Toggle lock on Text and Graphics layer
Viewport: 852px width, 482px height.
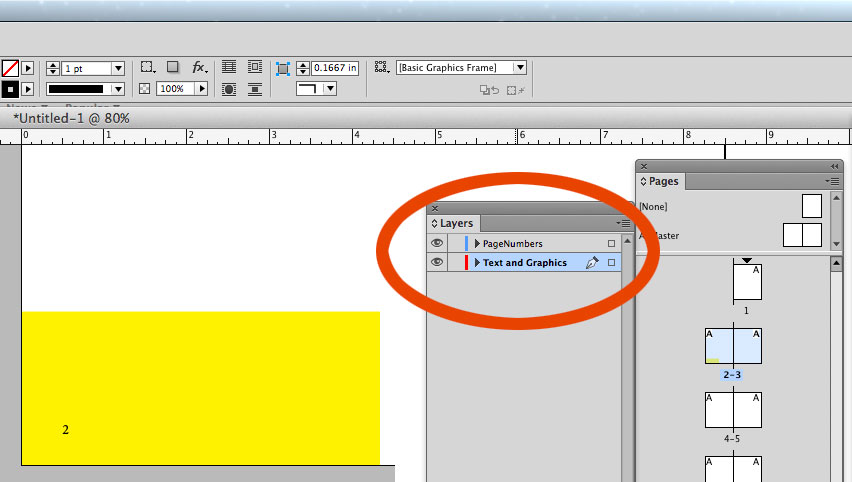point(456,262)
